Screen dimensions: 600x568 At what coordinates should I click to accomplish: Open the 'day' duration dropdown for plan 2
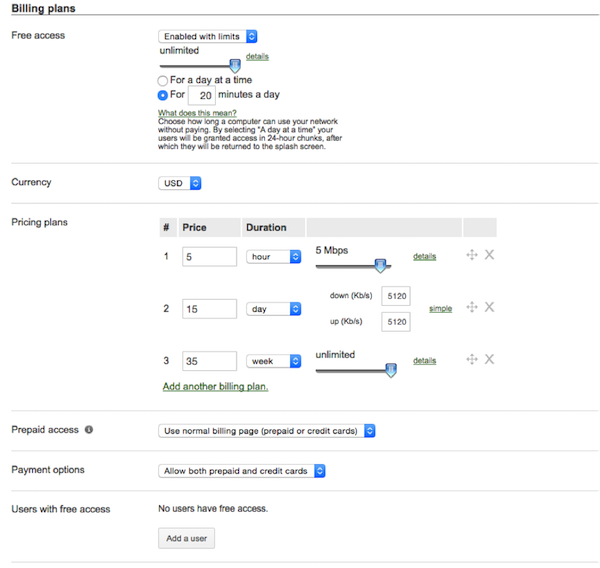274,309
